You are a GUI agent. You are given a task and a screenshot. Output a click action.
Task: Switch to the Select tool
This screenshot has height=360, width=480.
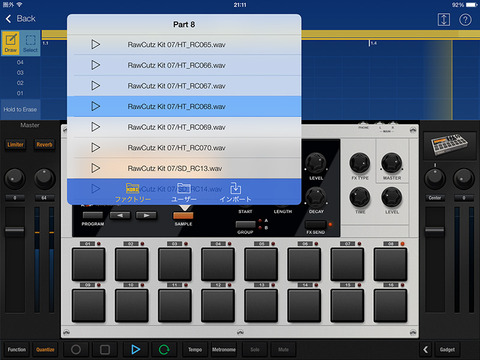point(30,43)
